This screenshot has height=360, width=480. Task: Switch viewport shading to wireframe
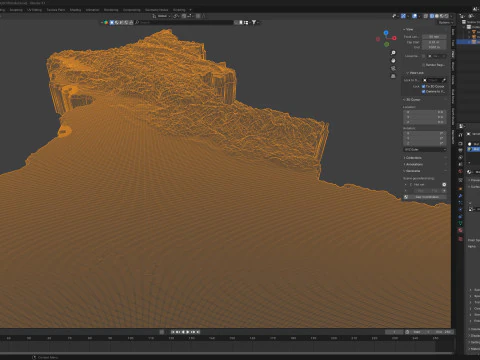coord(432,16)
